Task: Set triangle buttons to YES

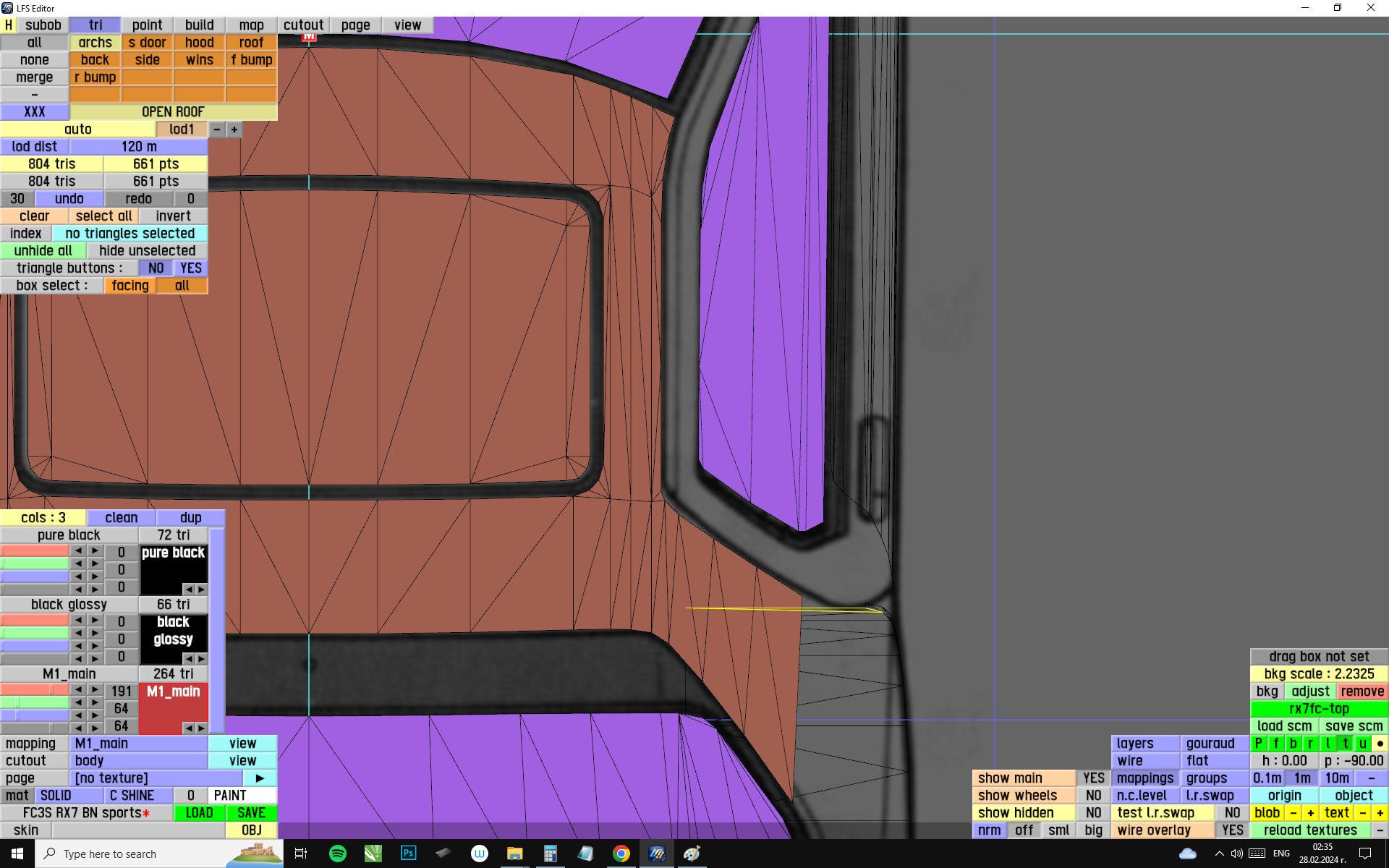Action: coord(191,268)
